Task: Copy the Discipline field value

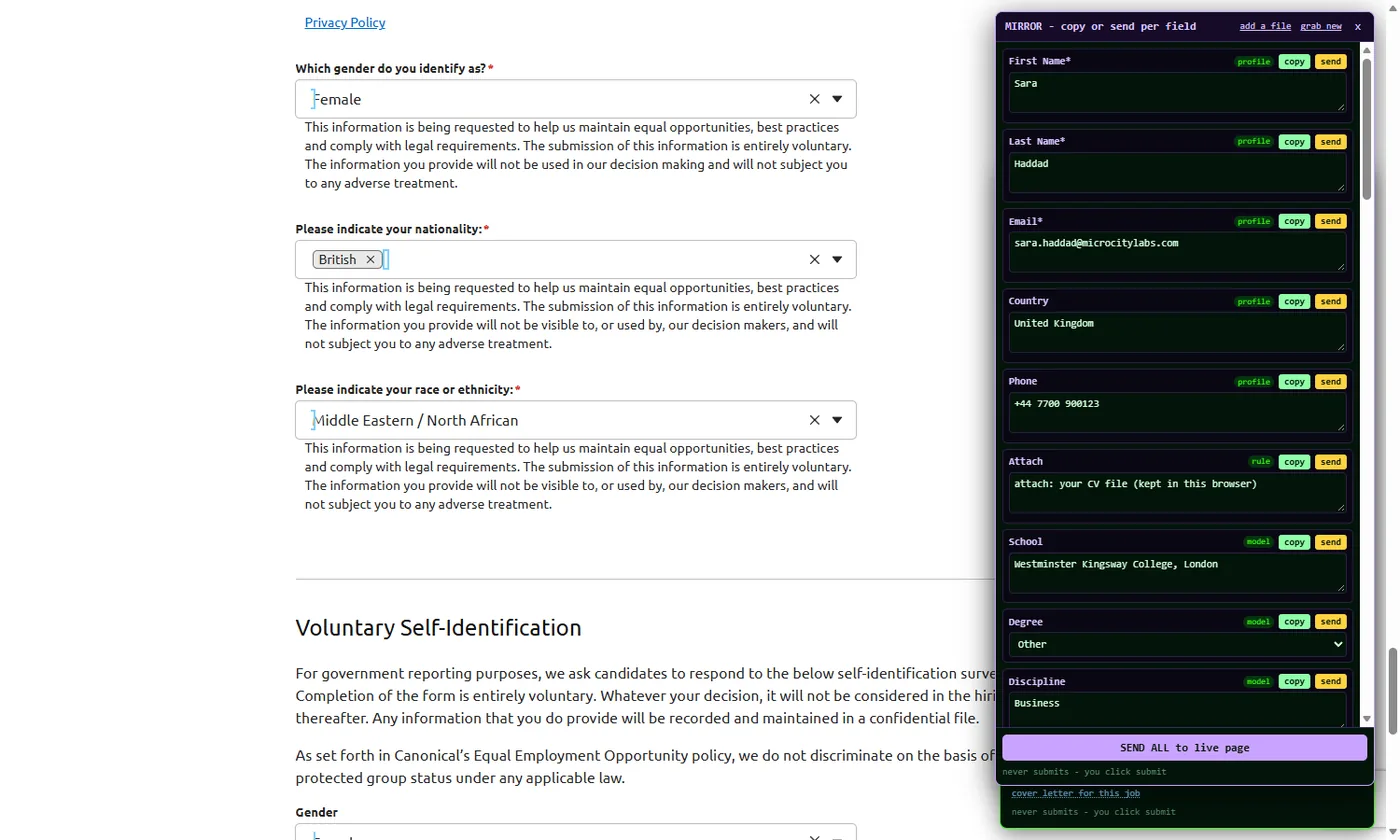Action: pyautogui.click(x=1294, y=682)
